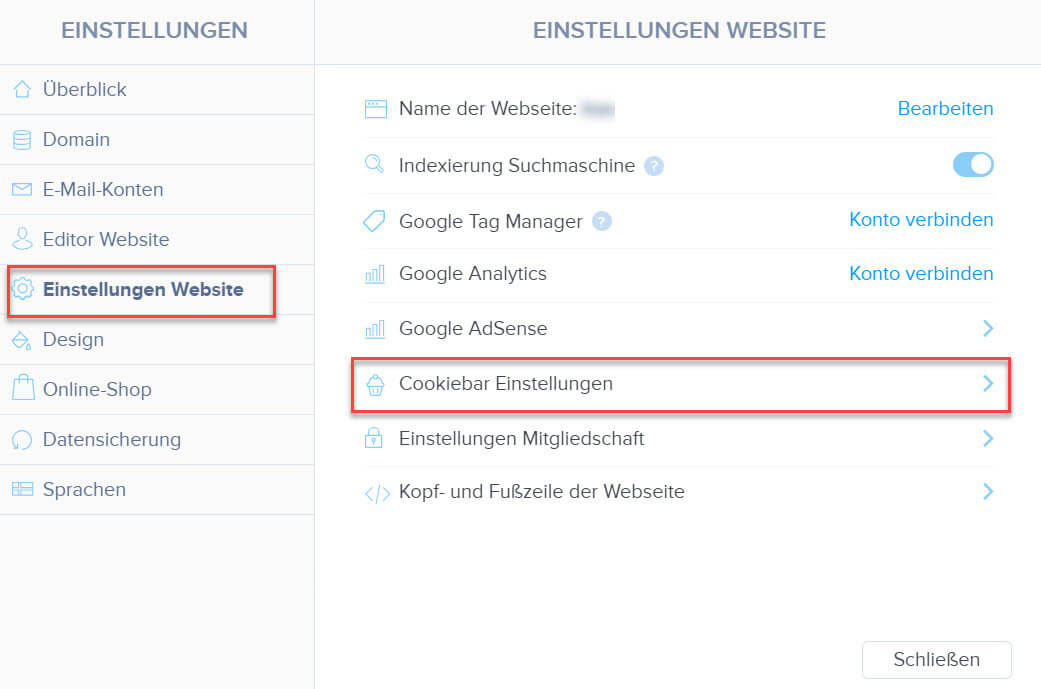Click the house icon beside Überblick
The width and height of the screenshot is (1041, 689).
point(22,89)
